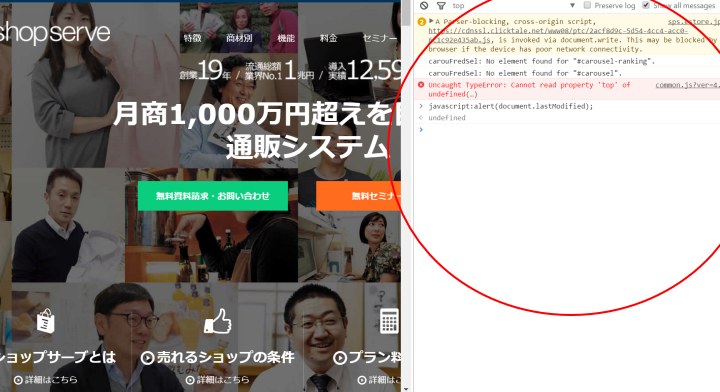The image size is (720, 392).
Task: Open the 'top' context dropdown
Action: coord(513,6)
